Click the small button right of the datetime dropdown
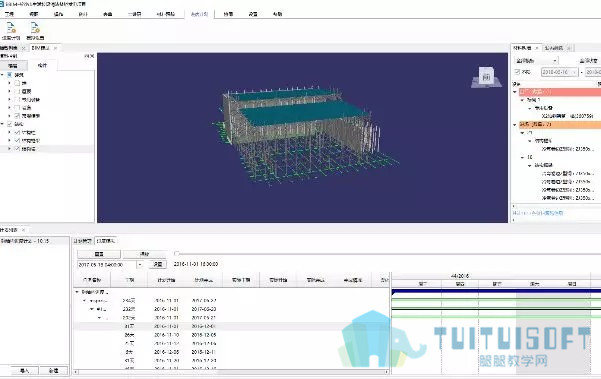The image size is (601, 379). click(158, 264)
